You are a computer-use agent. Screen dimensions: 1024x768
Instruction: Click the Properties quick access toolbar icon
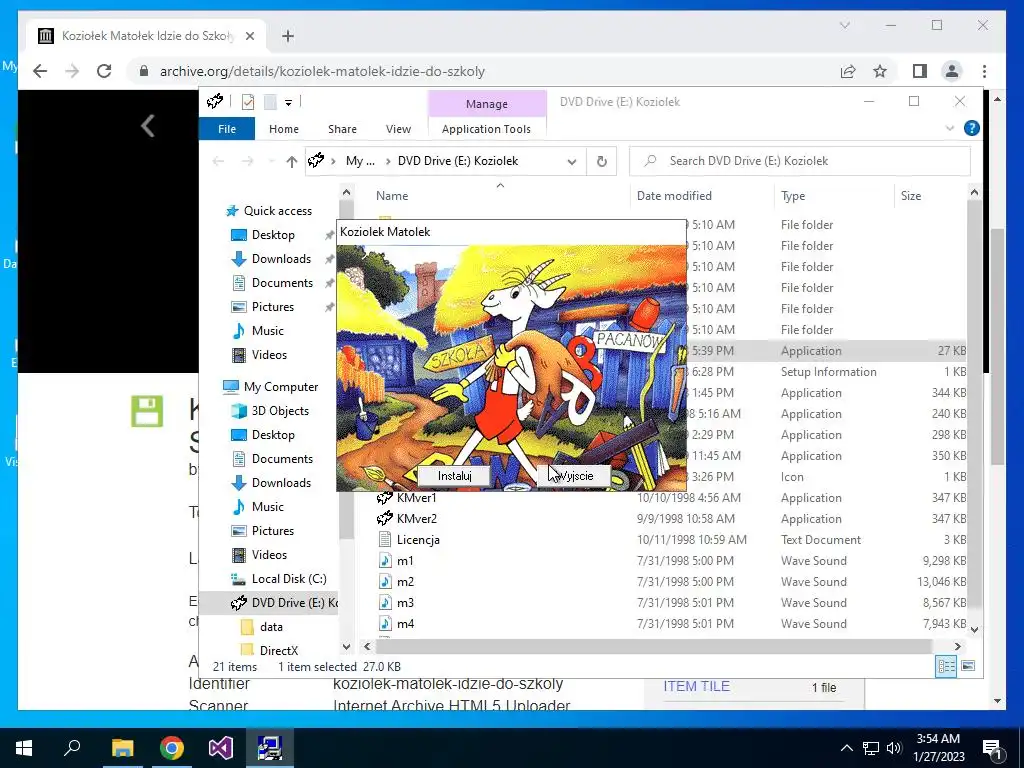(x=248, y=101)
